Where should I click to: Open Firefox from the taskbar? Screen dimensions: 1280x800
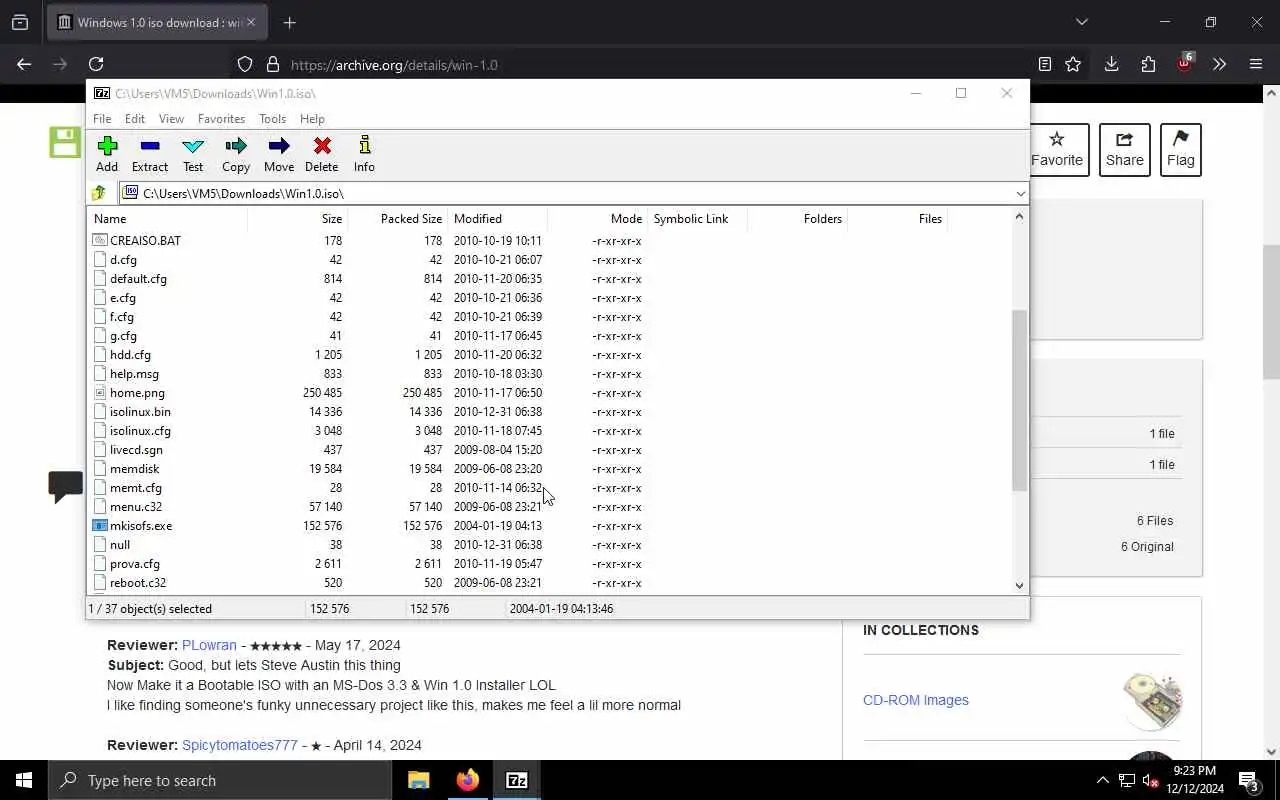point(468,780)
